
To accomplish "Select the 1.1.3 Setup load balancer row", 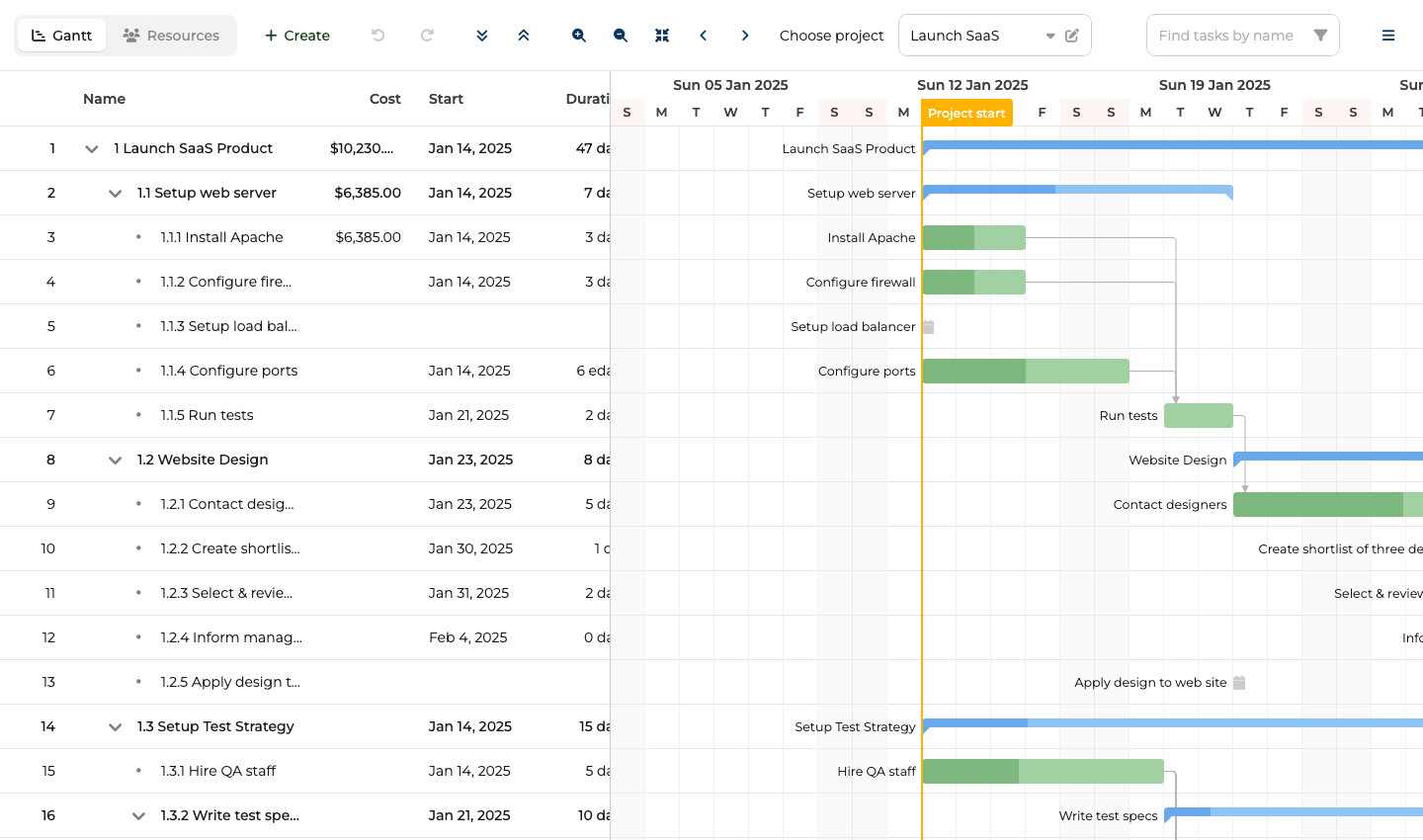I will (x=305, y=326).
